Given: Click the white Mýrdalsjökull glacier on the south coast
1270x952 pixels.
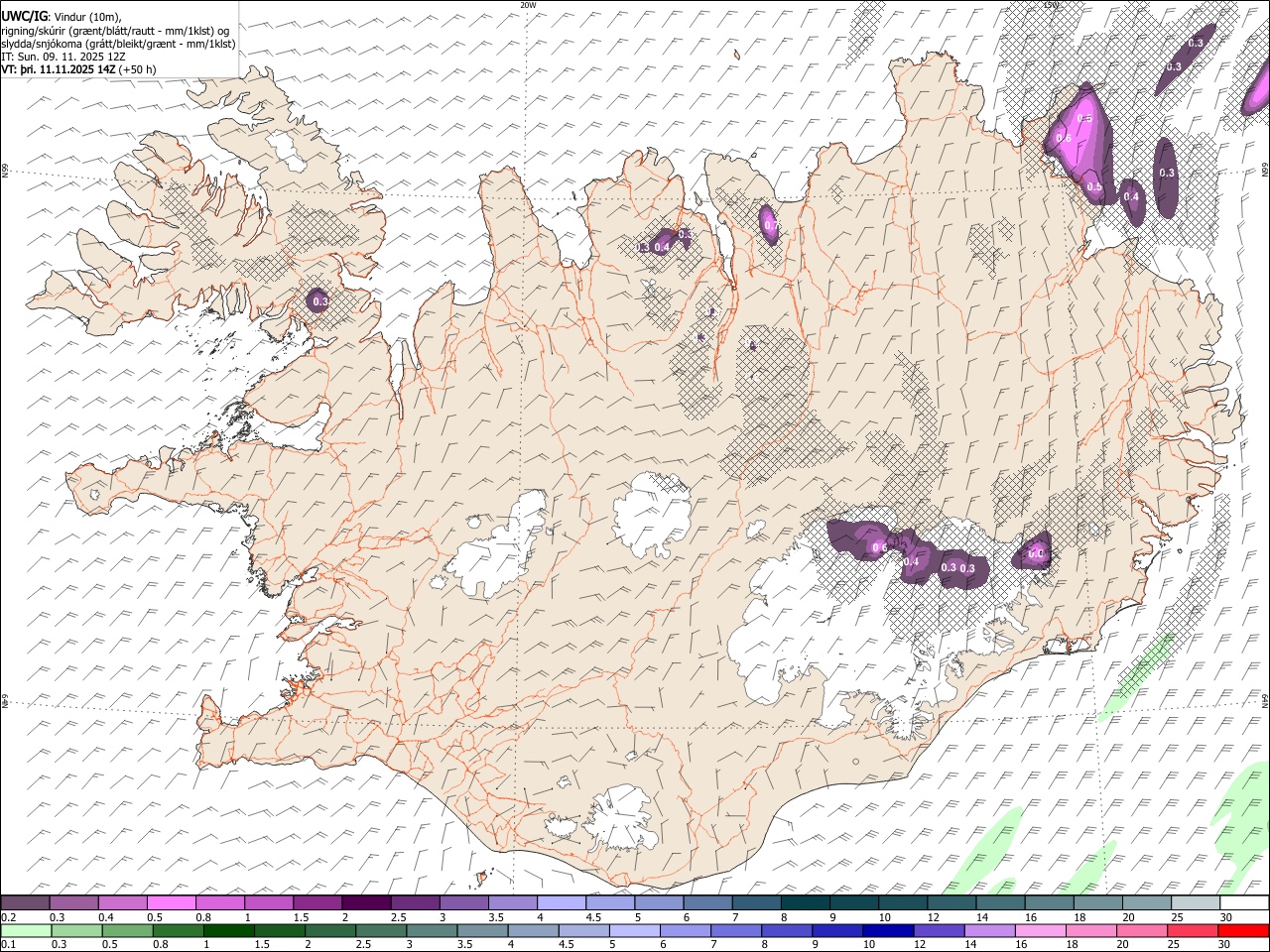Looking at the screenshot, I should [620, 818].
